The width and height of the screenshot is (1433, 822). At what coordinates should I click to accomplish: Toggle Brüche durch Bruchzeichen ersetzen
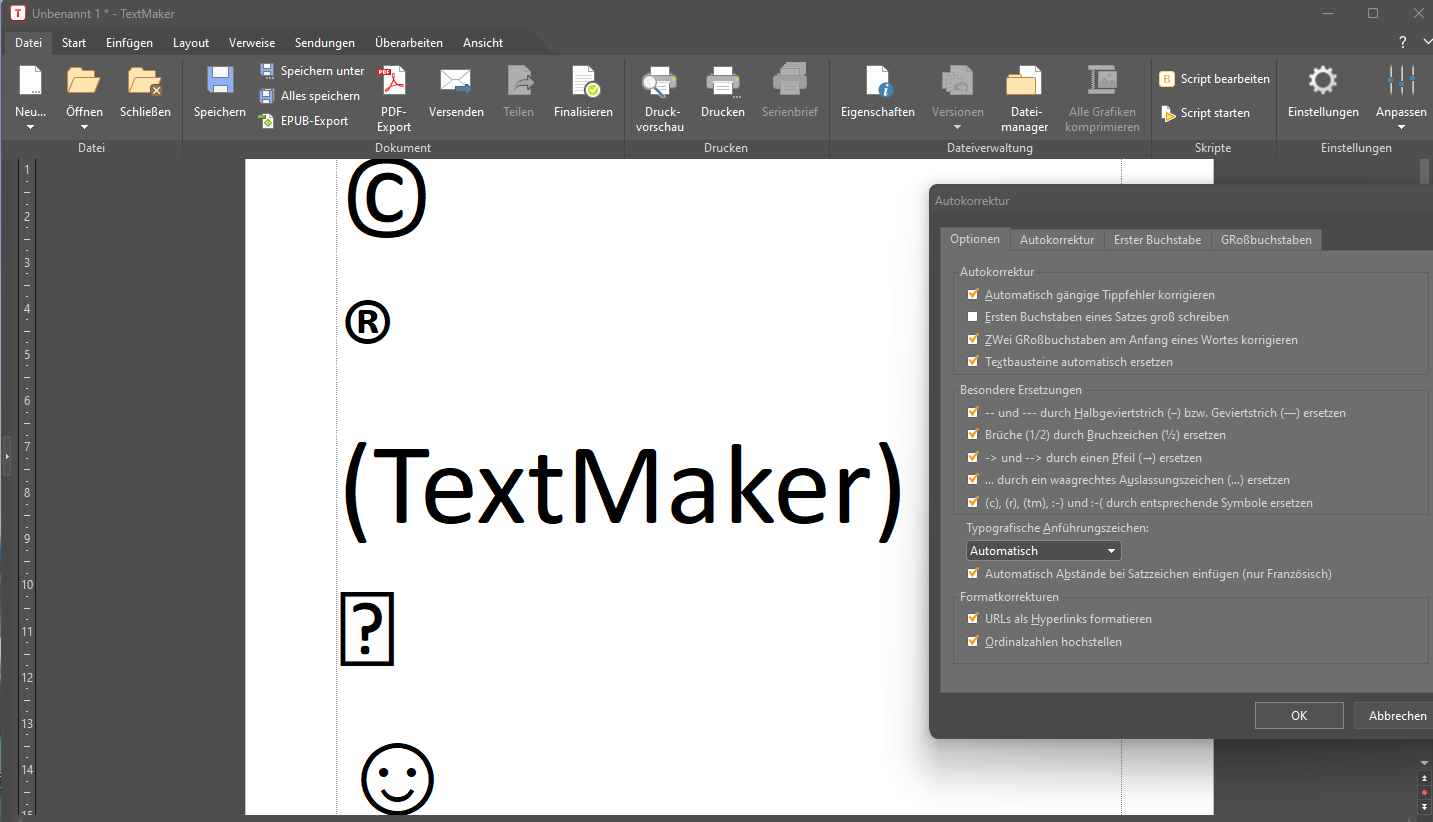(972, 435)
